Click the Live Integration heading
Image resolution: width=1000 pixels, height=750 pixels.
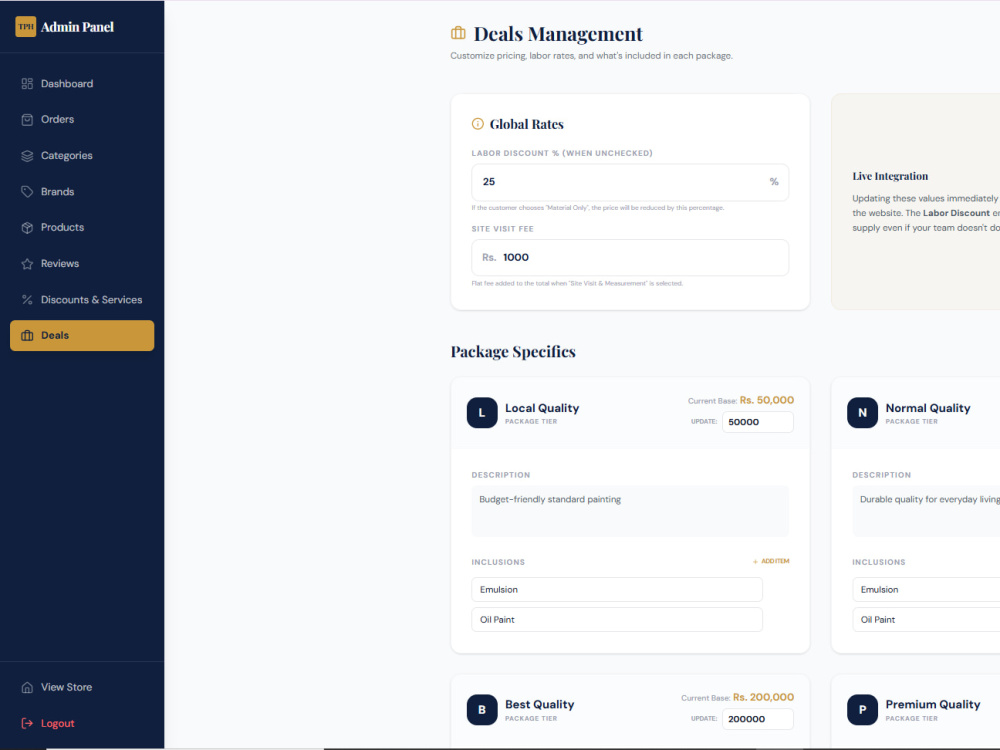(890, 176)
